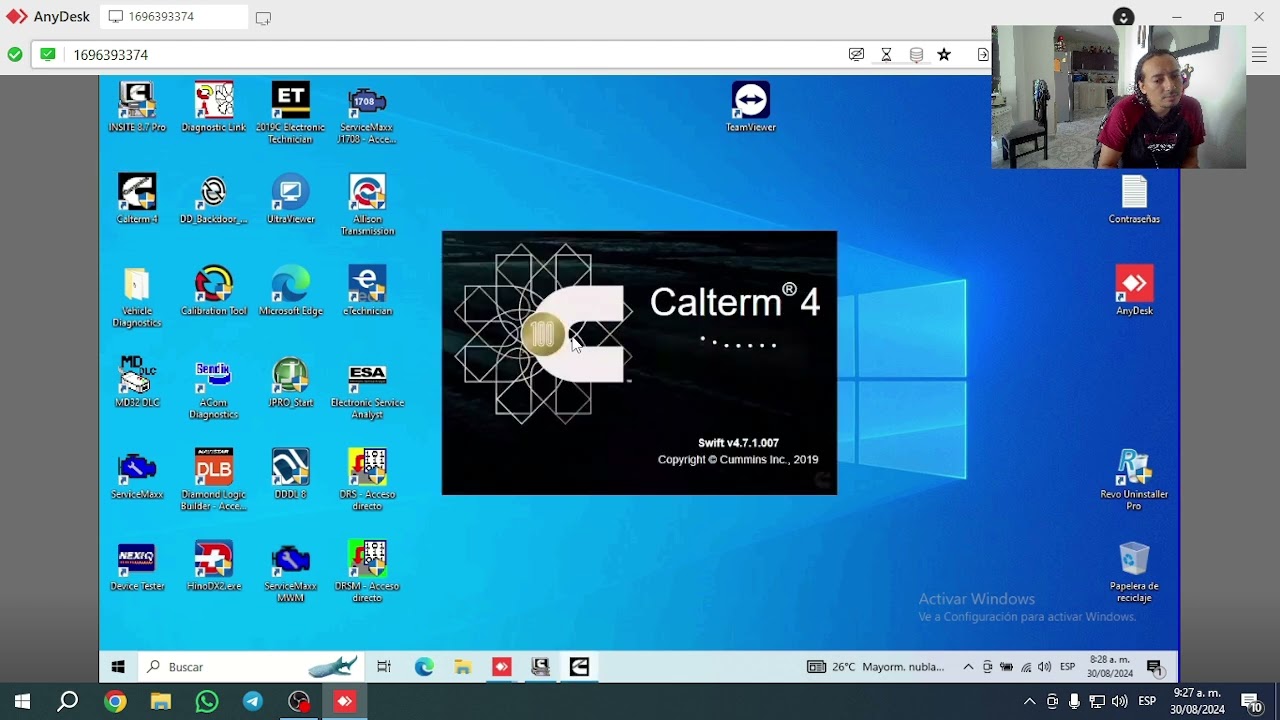Viewport: 1280px width, 720px height.
Task: Open the Vehicle Diagnostics folder icon
Action: [x=137, y=297]
